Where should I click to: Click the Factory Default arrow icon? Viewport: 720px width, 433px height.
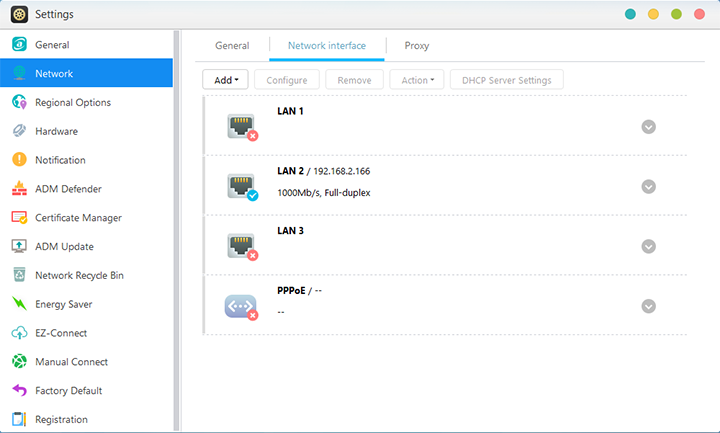coord(18,391)
